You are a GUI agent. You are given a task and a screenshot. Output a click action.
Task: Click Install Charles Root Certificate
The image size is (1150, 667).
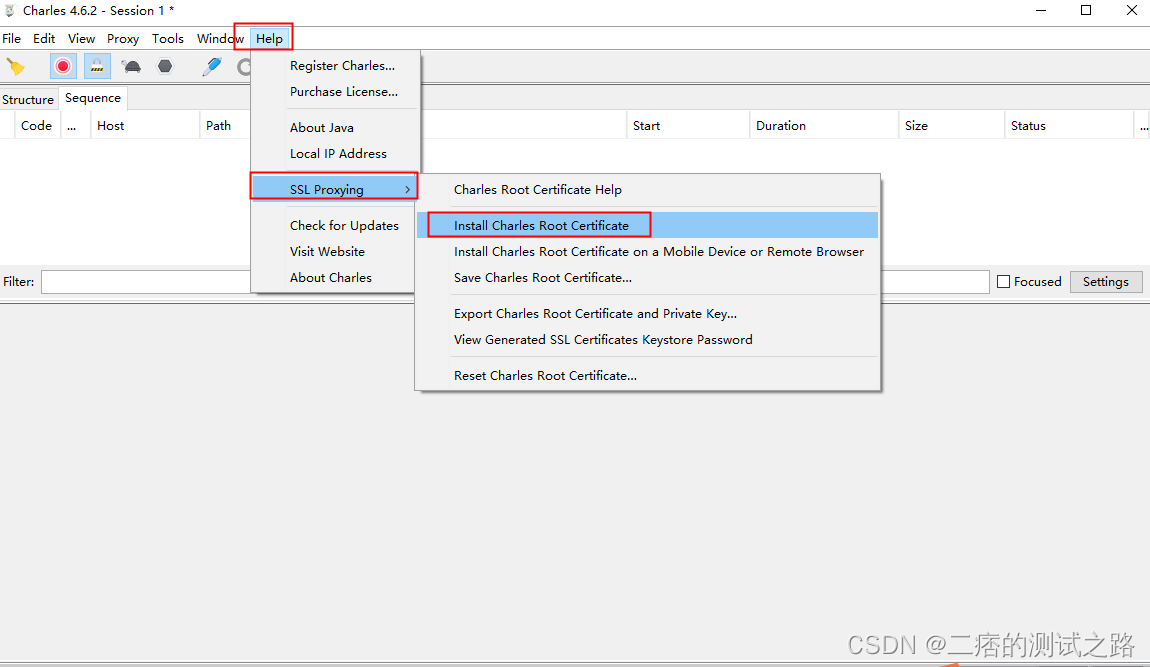[648, 225]
